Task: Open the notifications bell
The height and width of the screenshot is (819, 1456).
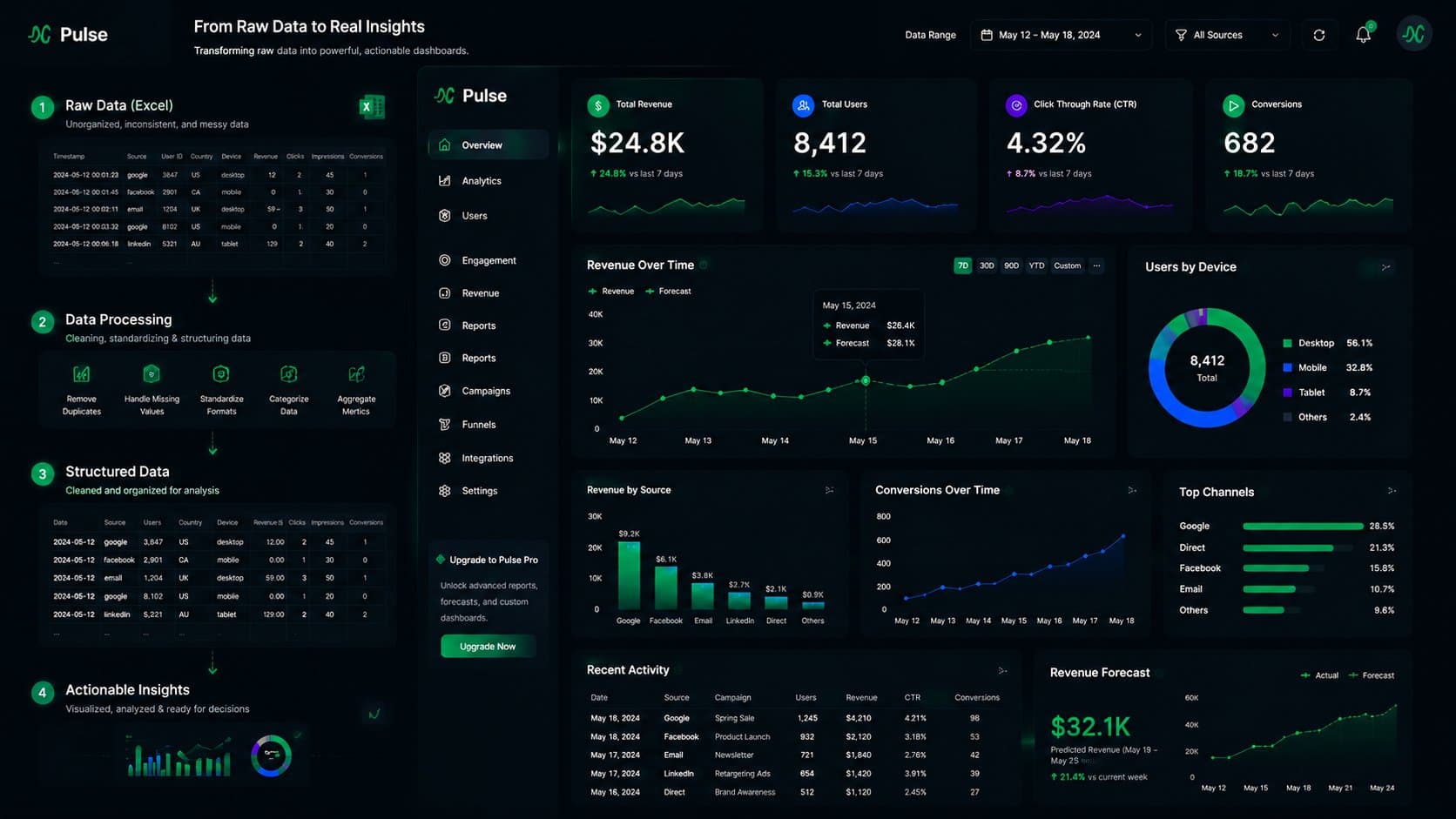Action: 1364,35
